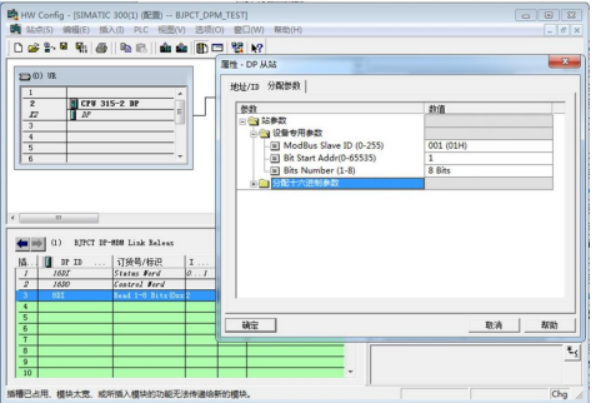
Task: Toggle the Catalog view toolbar icon
Action: pyautogui.click(x=201, y=48)
